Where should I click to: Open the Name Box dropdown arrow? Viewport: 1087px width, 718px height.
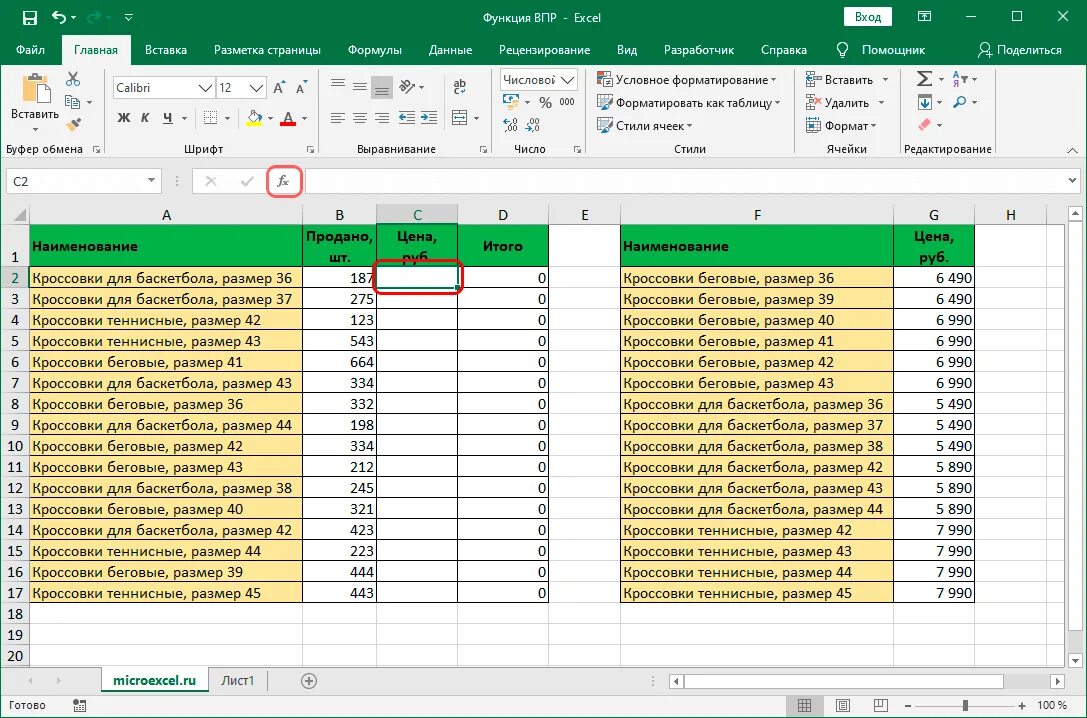coord(151,181)
